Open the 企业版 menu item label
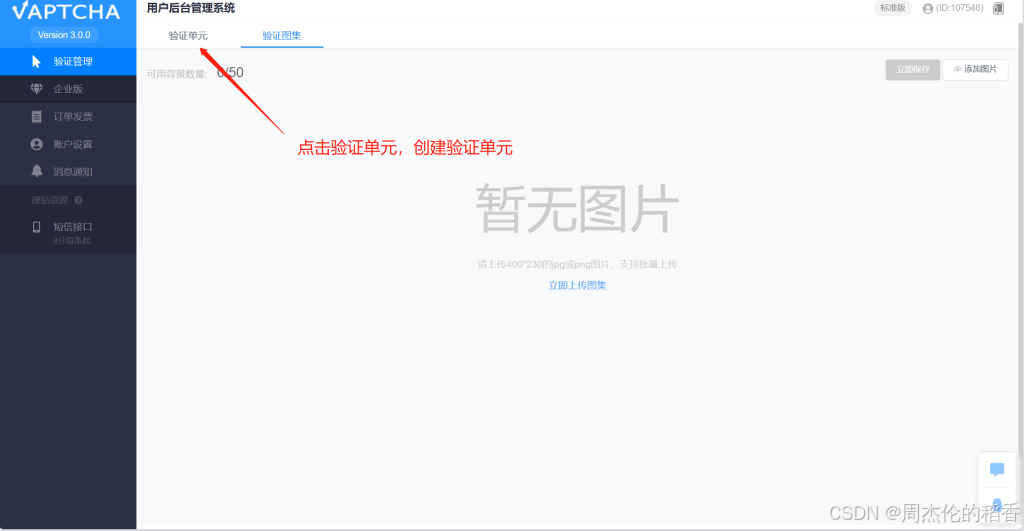The width and height of the screenshot is (1024, 531). (67, 89)
